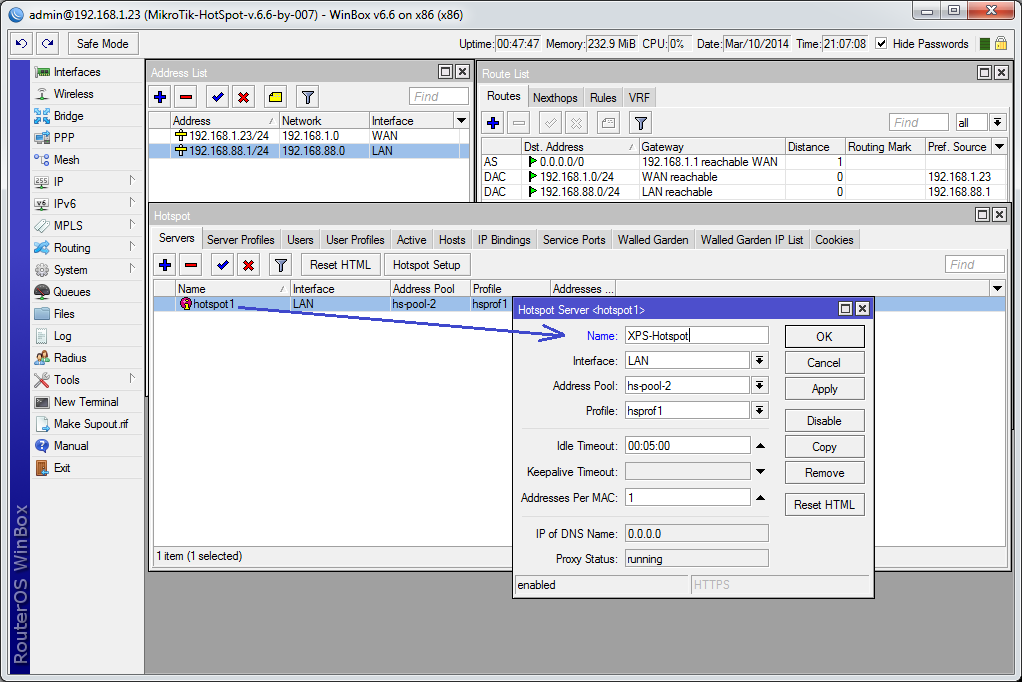Add new Hotspot server
The height and width of the screenshot is (682, 1022).
click(165, 265)
